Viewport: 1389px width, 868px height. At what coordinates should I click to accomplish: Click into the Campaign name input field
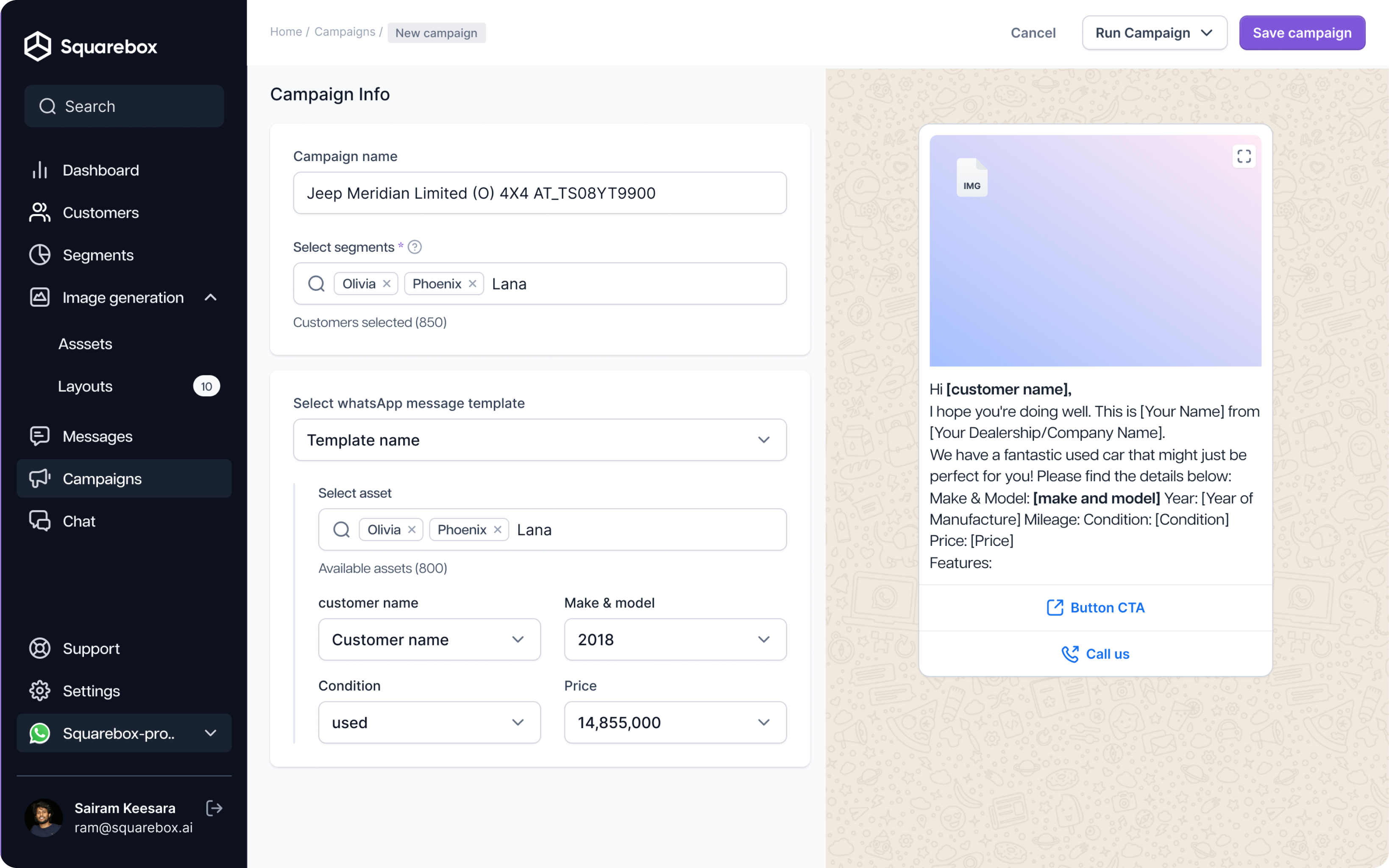pos(540,193)
